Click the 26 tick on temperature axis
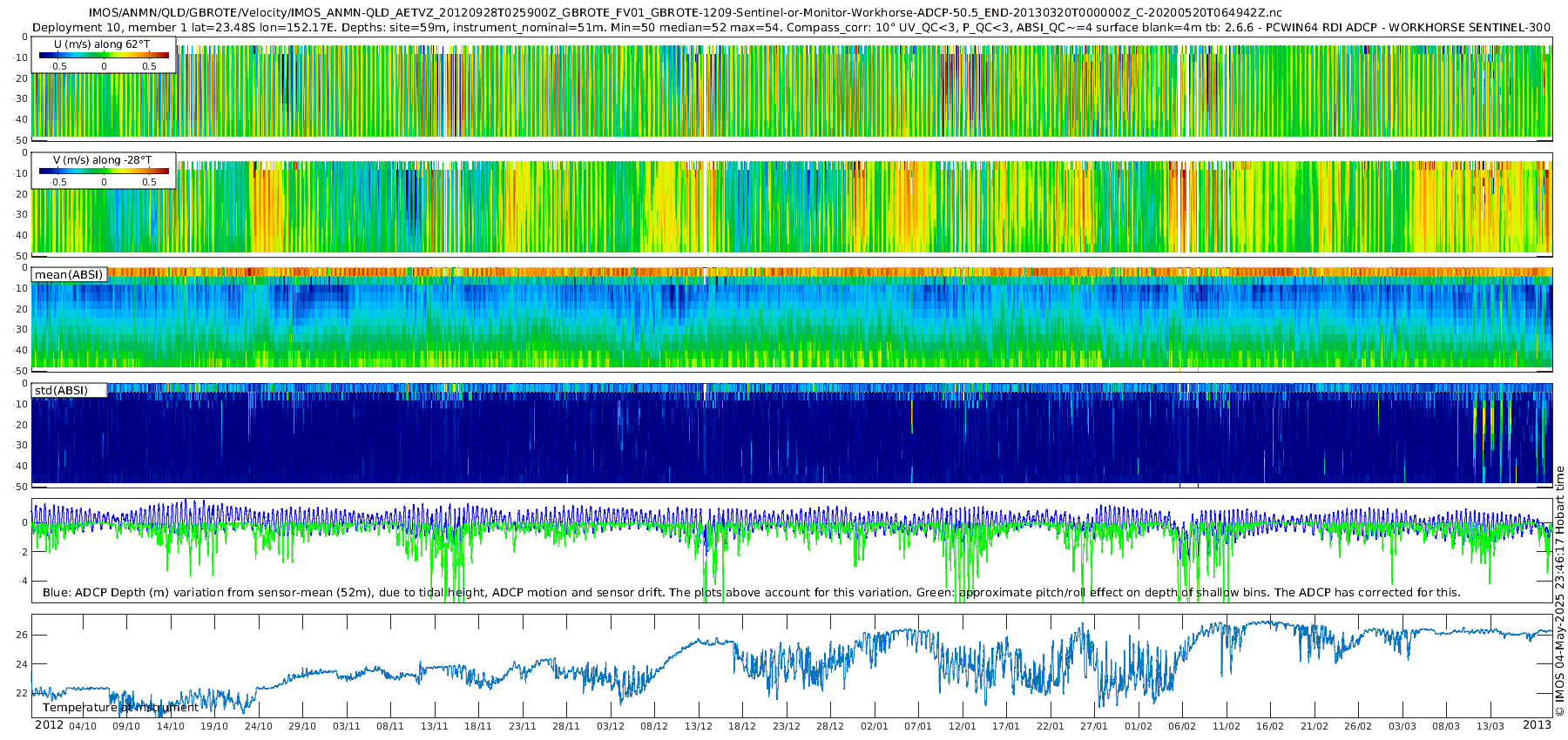This screenshot has height=740, width=1568. 22,635
